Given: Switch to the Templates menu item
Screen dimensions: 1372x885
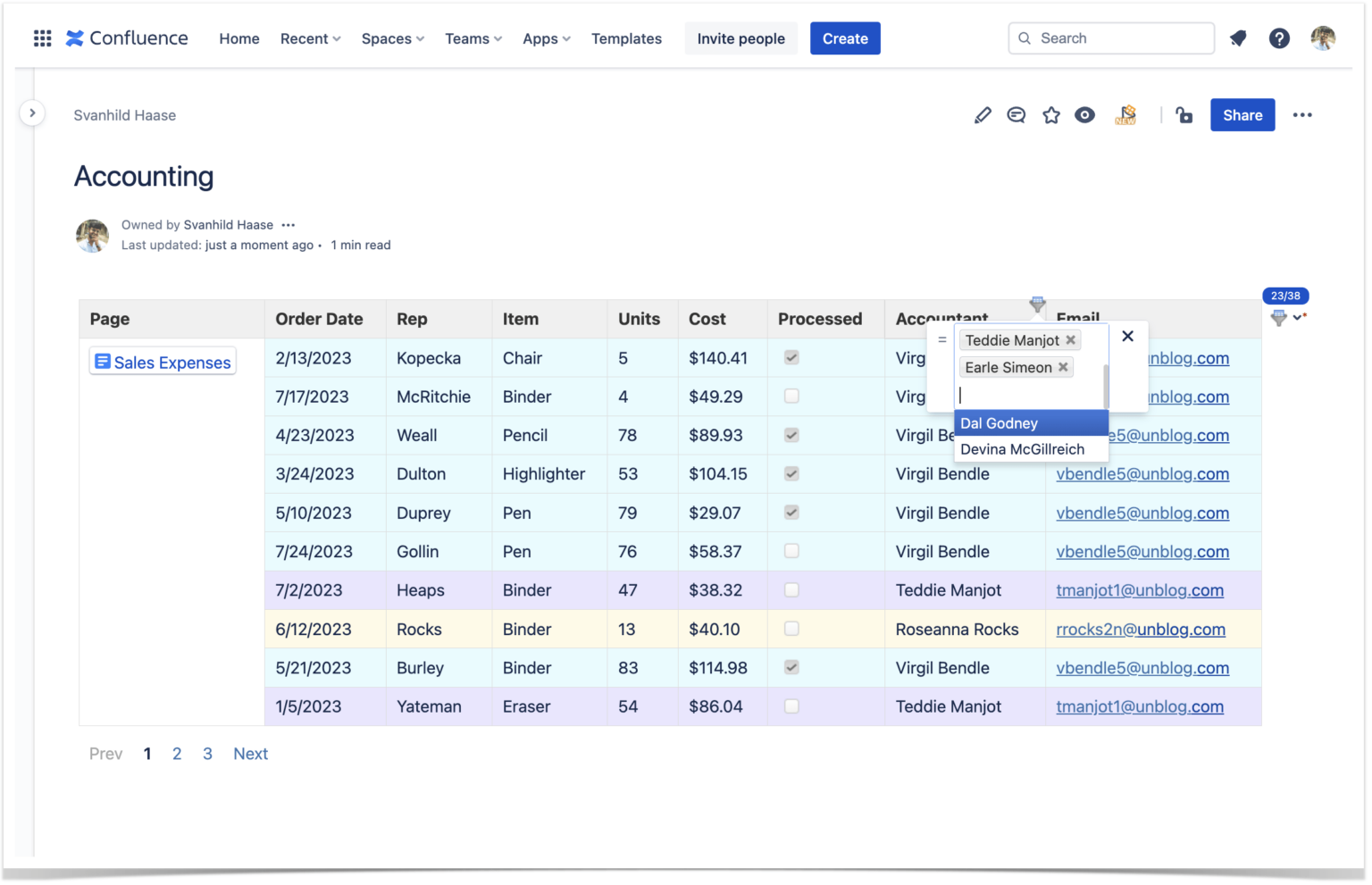Looking at the screenshot, I should (626, 38).
